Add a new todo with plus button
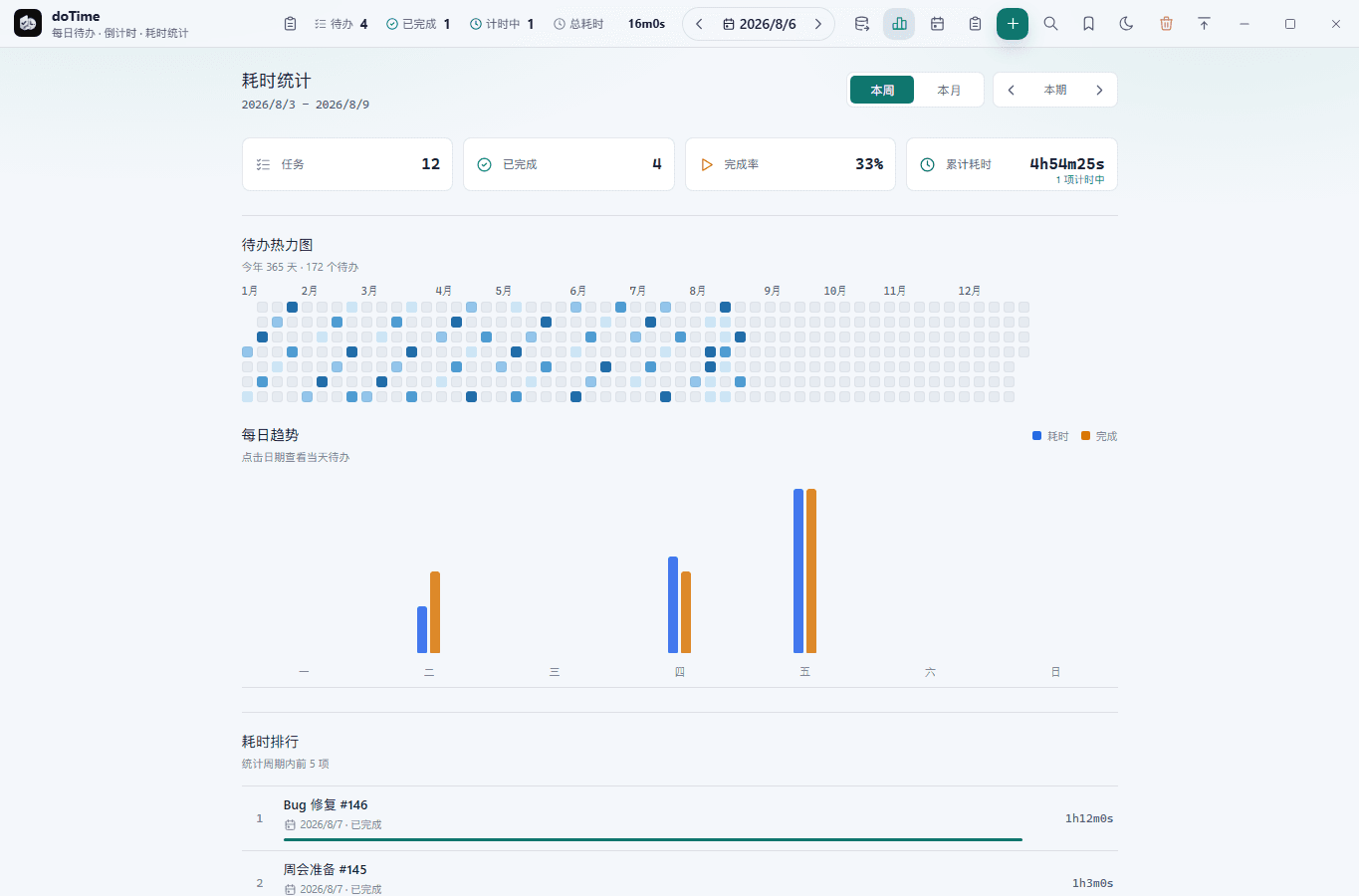This screenshot has height=896, width=1359. [x=1013, y=24]
